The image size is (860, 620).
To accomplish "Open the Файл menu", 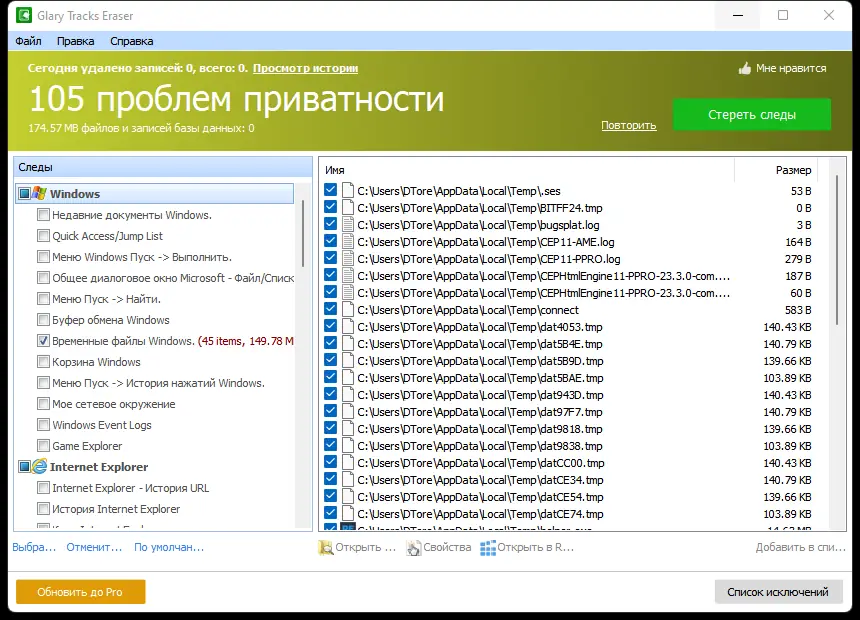I will coord(28,41).
